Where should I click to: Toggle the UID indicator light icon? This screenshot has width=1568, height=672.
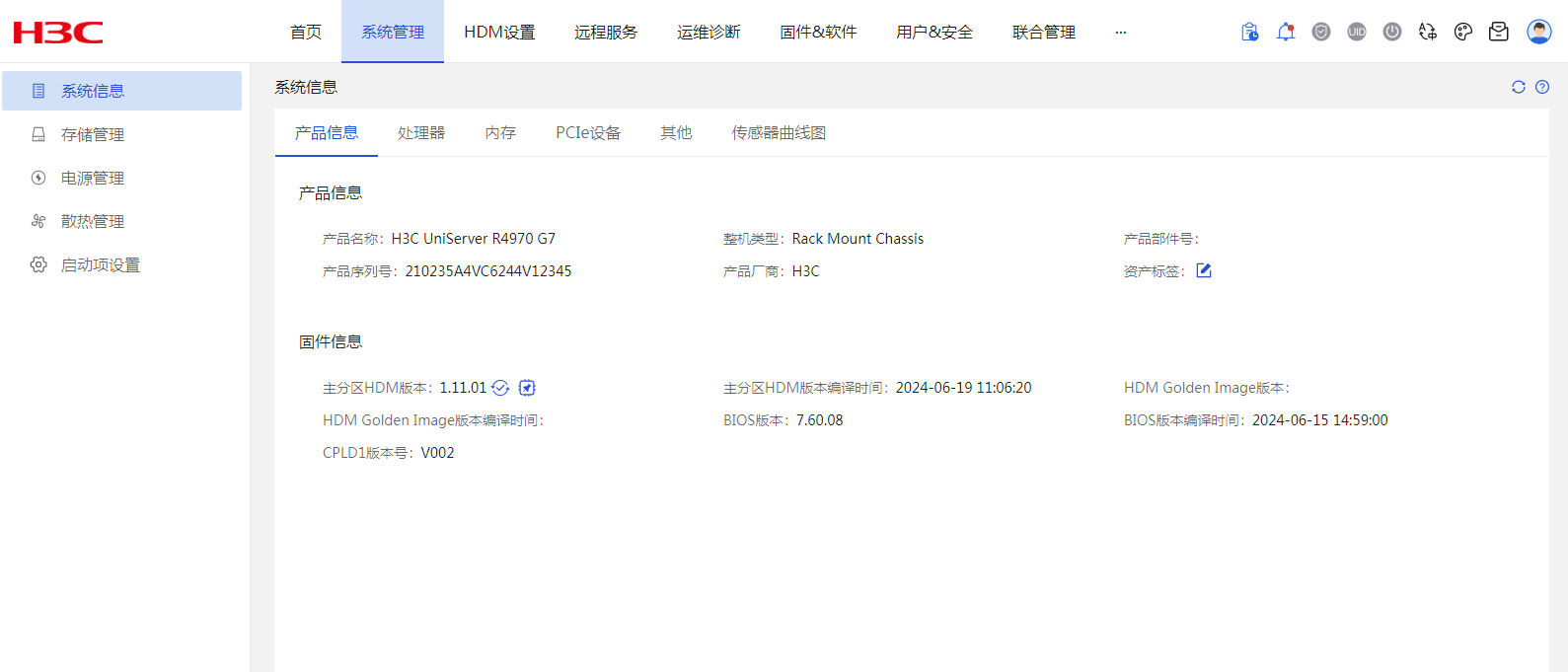tap(1357, 32)
